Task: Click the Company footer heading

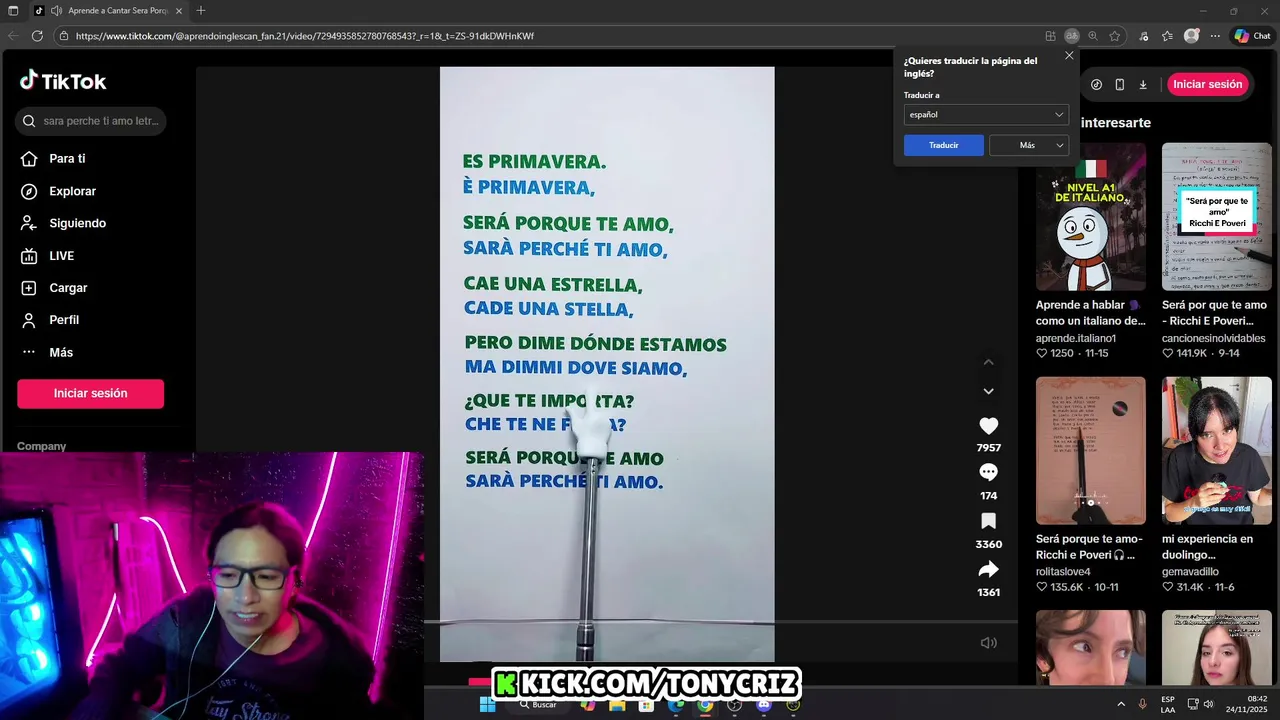Action: pos(41,446)
